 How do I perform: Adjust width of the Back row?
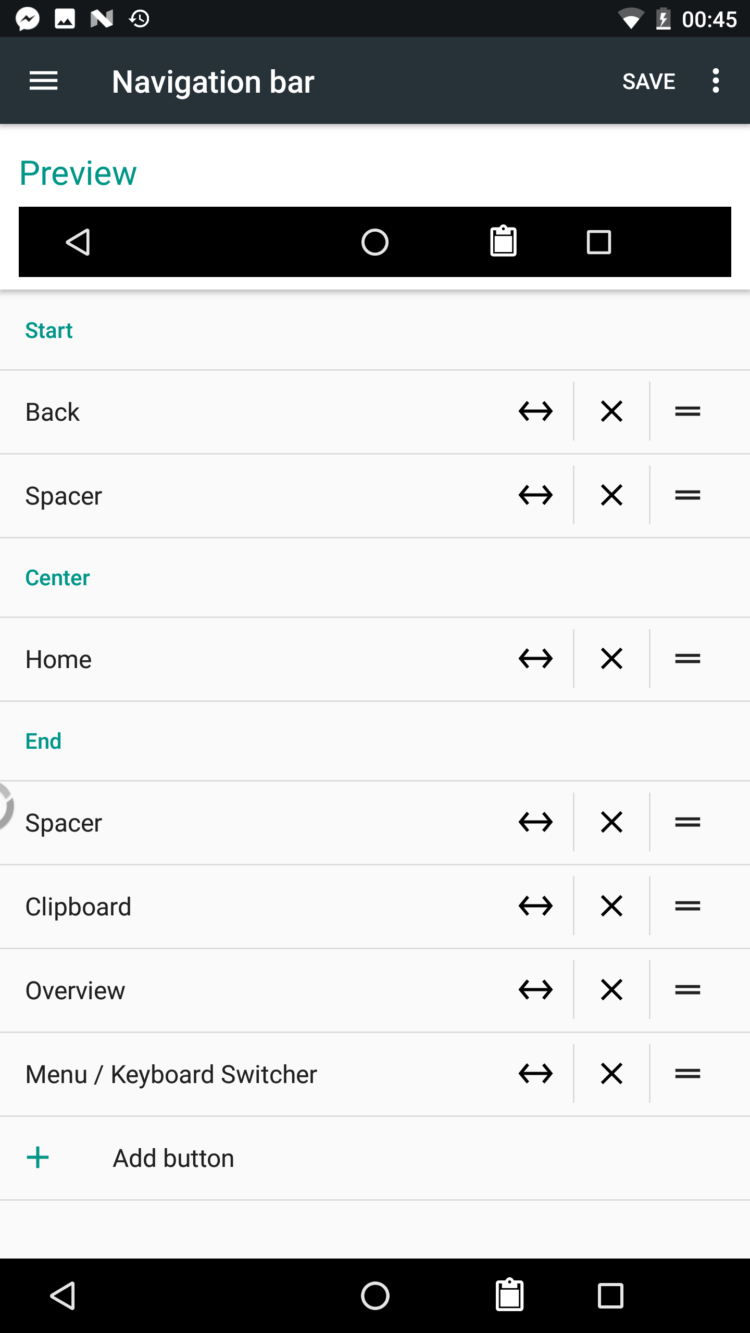(535, 411)
